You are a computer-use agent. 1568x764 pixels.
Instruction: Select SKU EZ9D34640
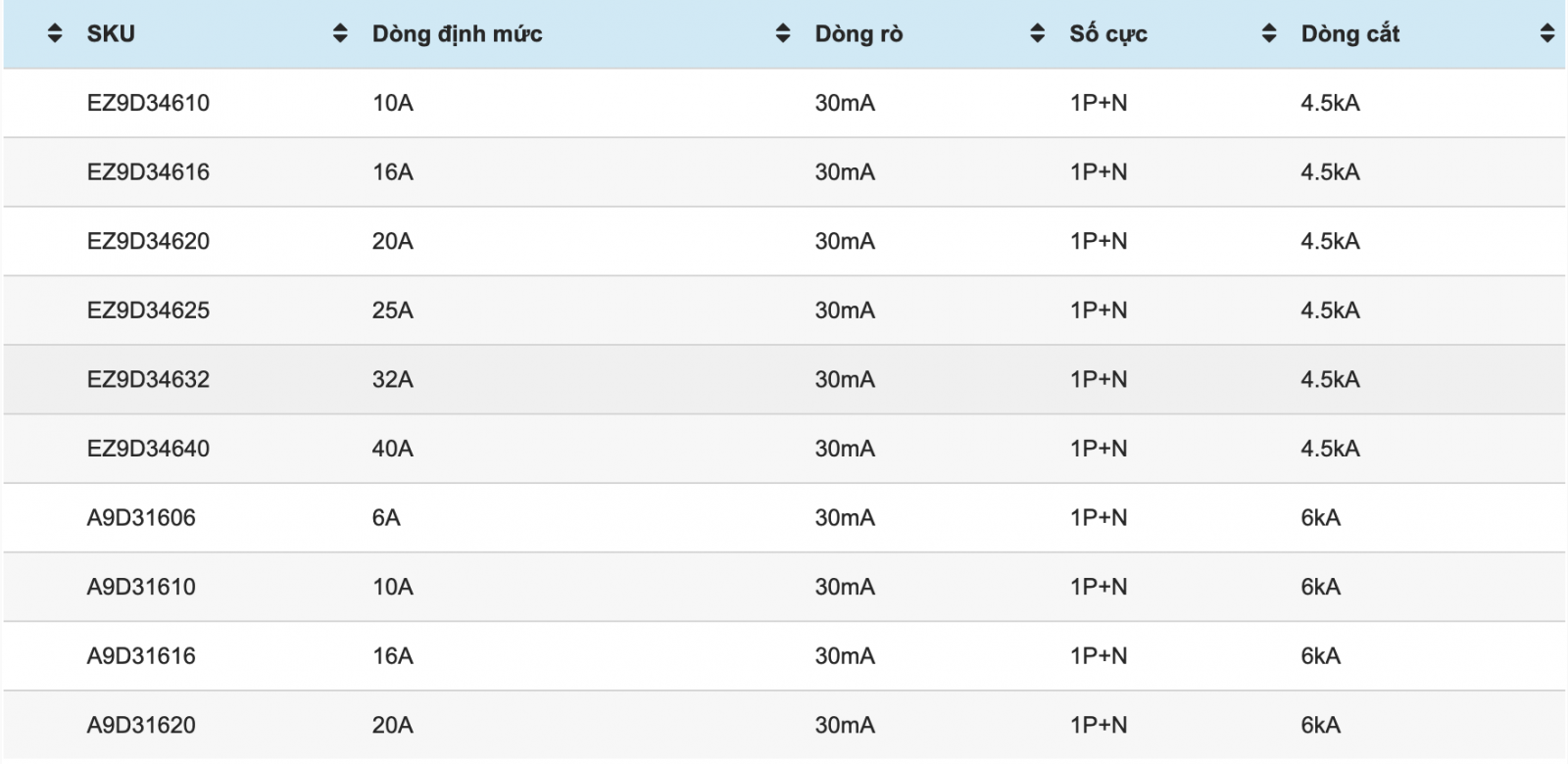(x=148, y=449)
